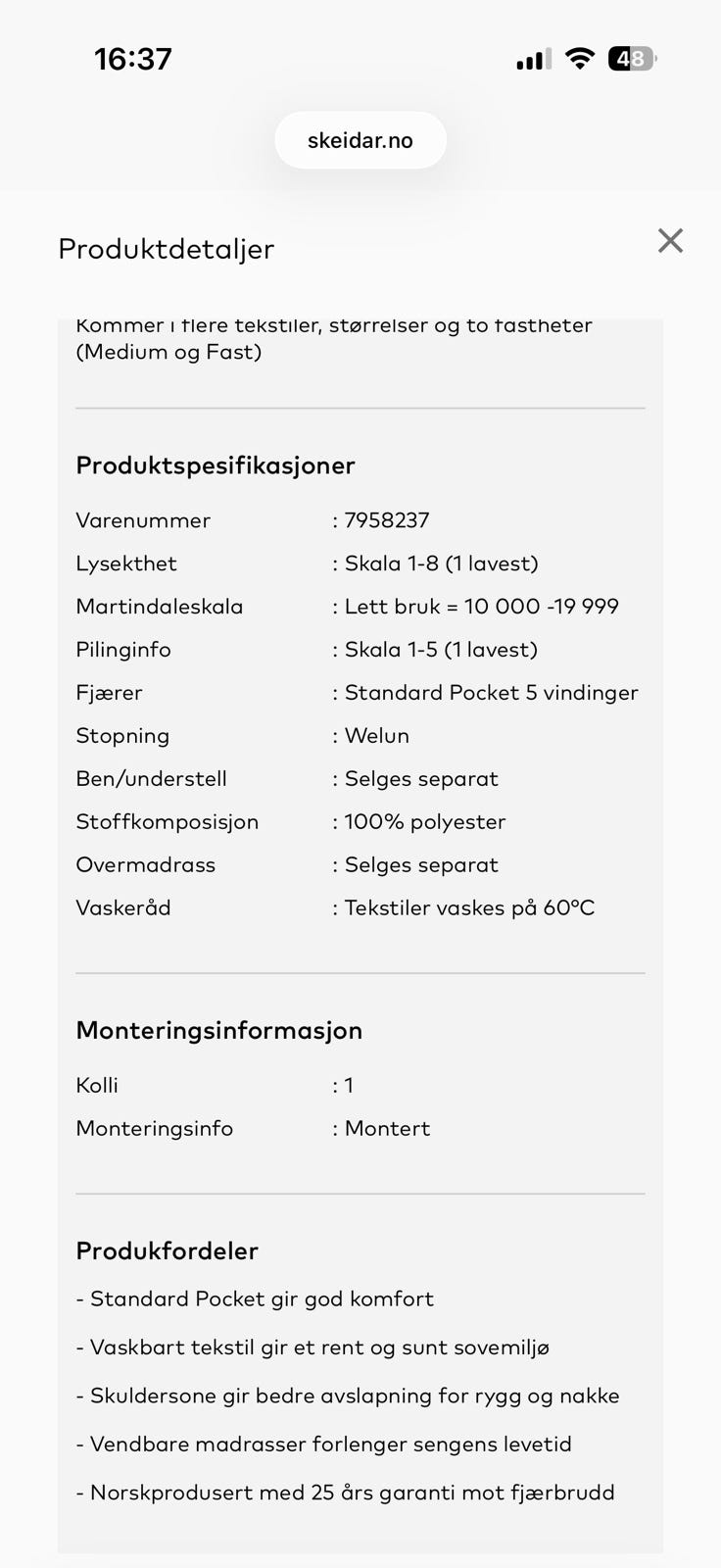Close the Produktdetaljer panel

click(670, 241)
